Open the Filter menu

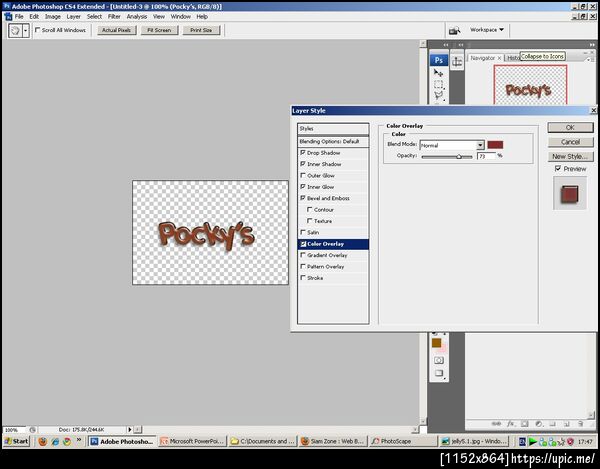(114, 16)
